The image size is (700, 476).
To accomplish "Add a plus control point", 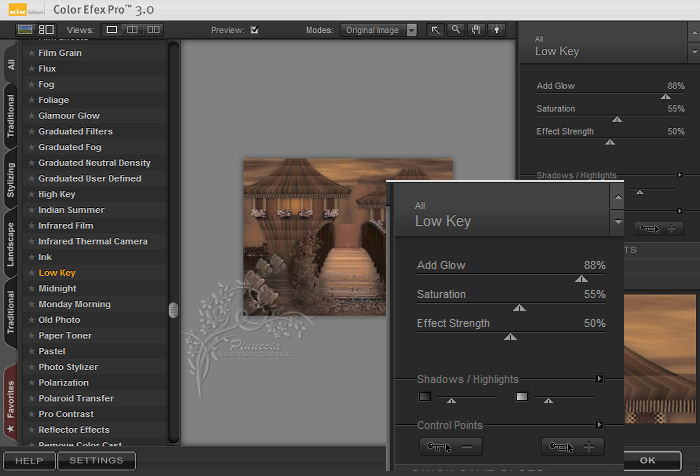I will (x=572, y=447).
